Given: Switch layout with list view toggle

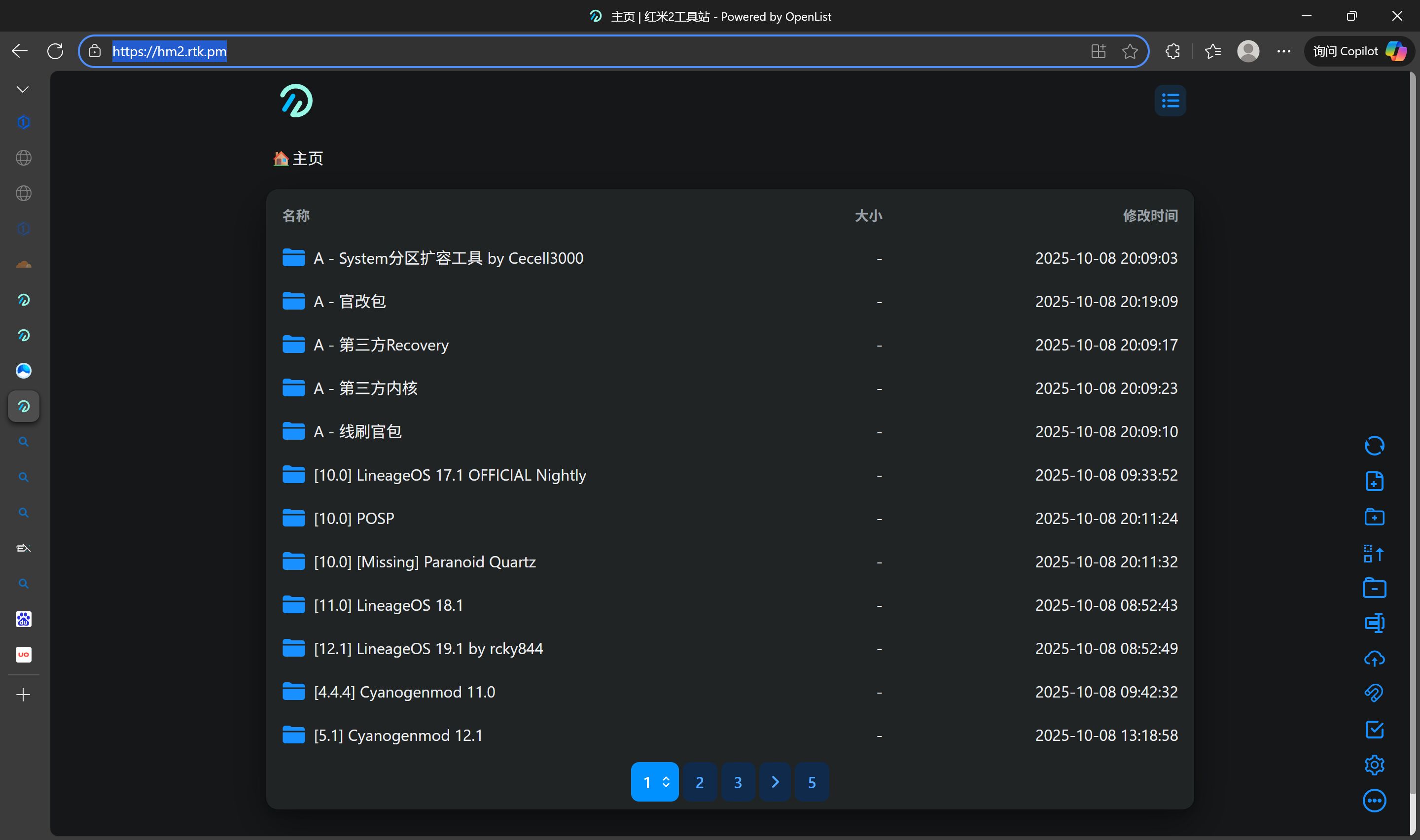Looking at the screenshot, I should [x=1170, y=102].
